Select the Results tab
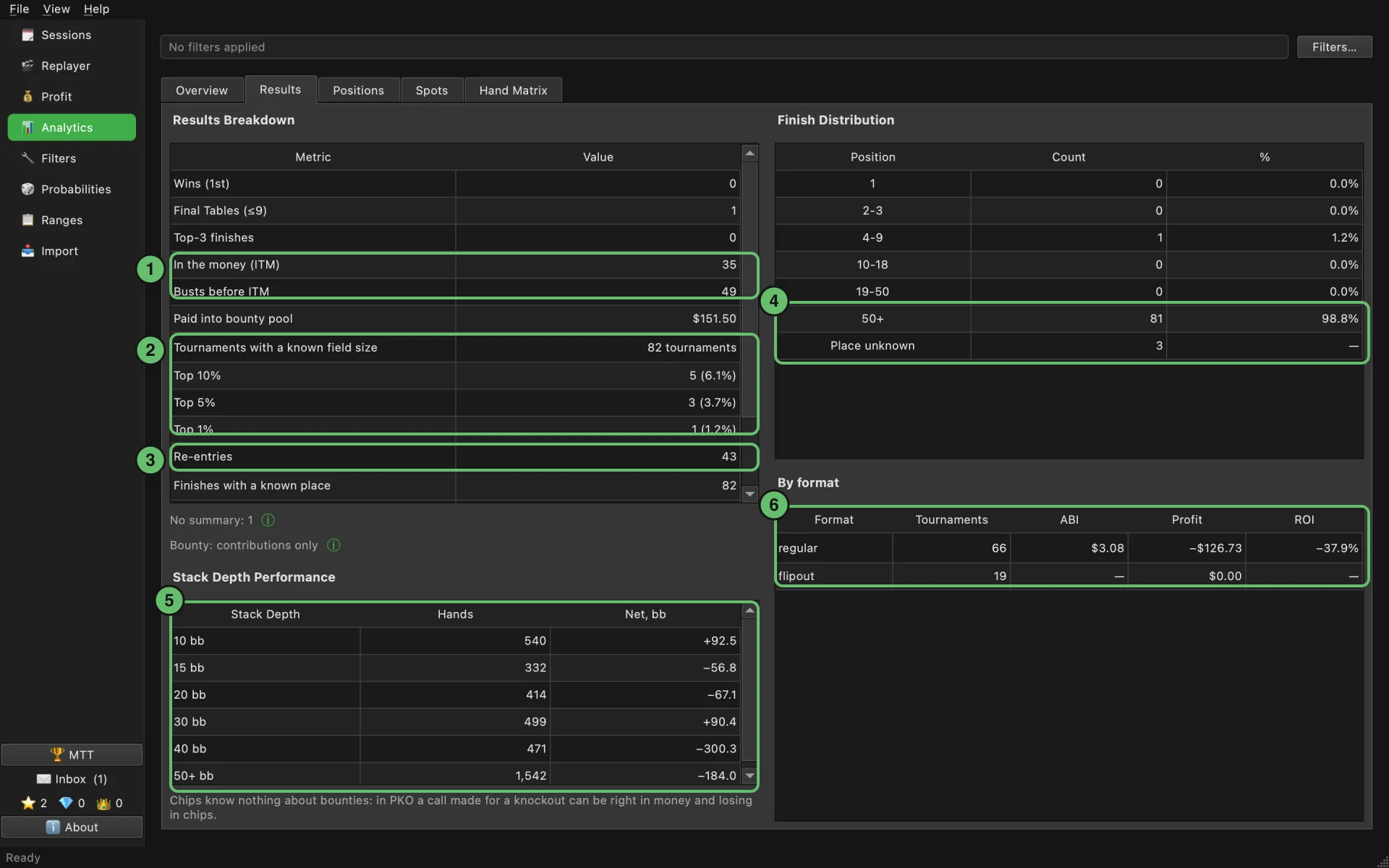This screenshot has height=868, width=1389. (281, 90)
